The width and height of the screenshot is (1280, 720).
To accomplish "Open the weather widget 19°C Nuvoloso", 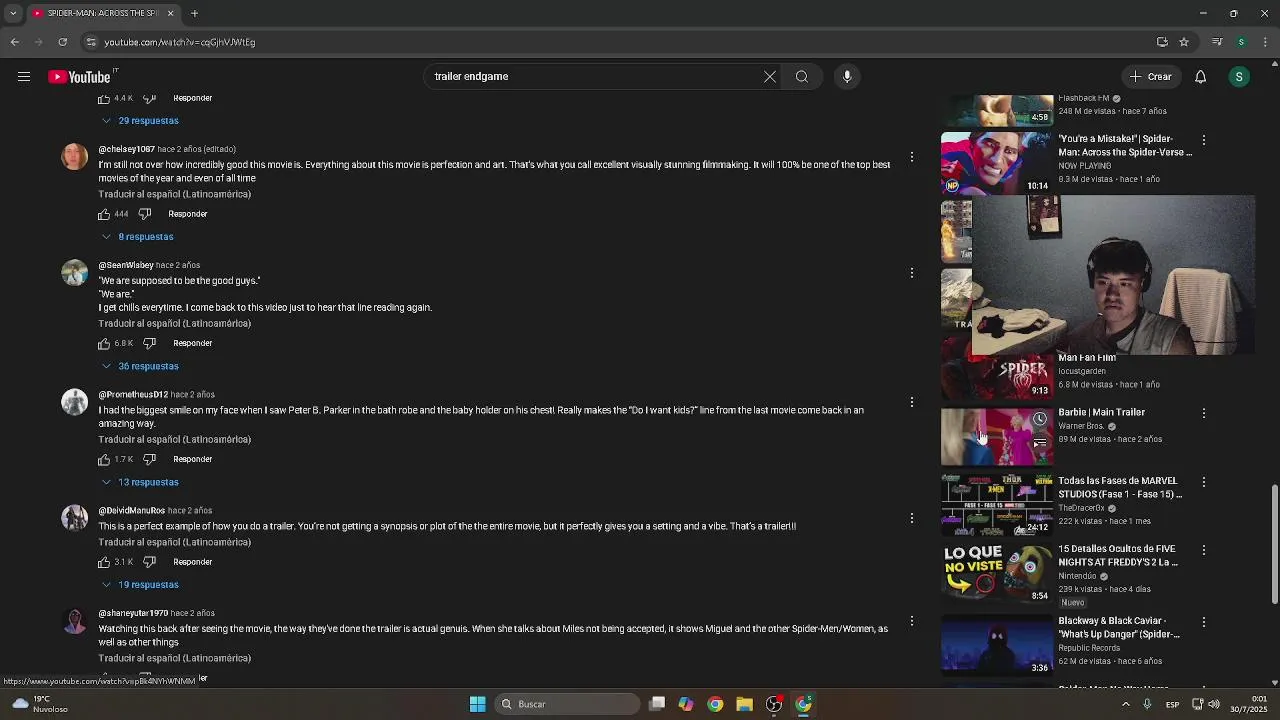I will (38, 704).
